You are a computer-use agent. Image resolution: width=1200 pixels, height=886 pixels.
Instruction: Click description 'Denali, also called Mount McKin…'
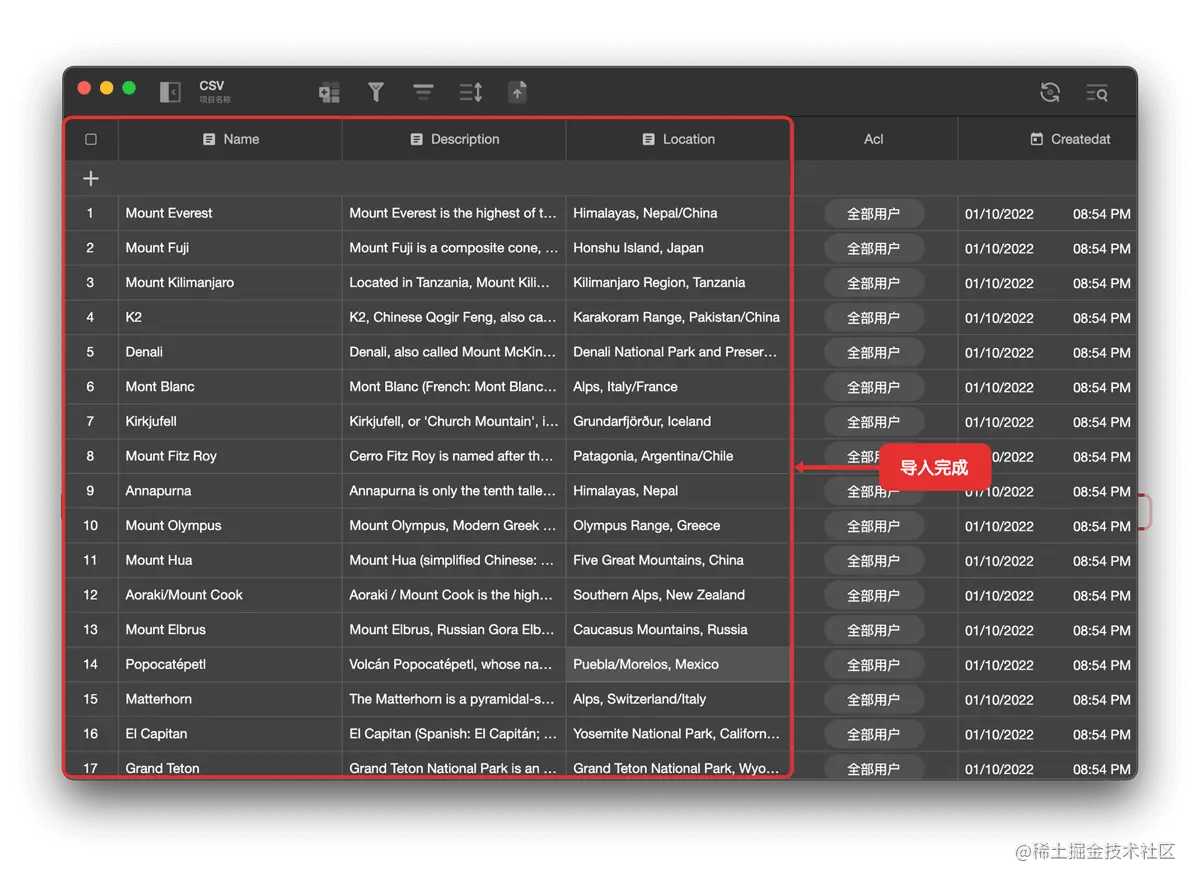tap(454, 352)
